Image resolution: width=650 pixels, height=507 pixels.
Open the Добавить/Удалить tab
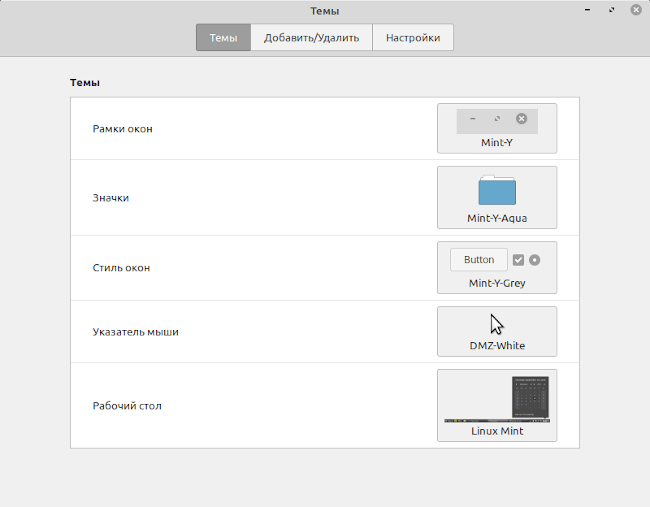312,38
